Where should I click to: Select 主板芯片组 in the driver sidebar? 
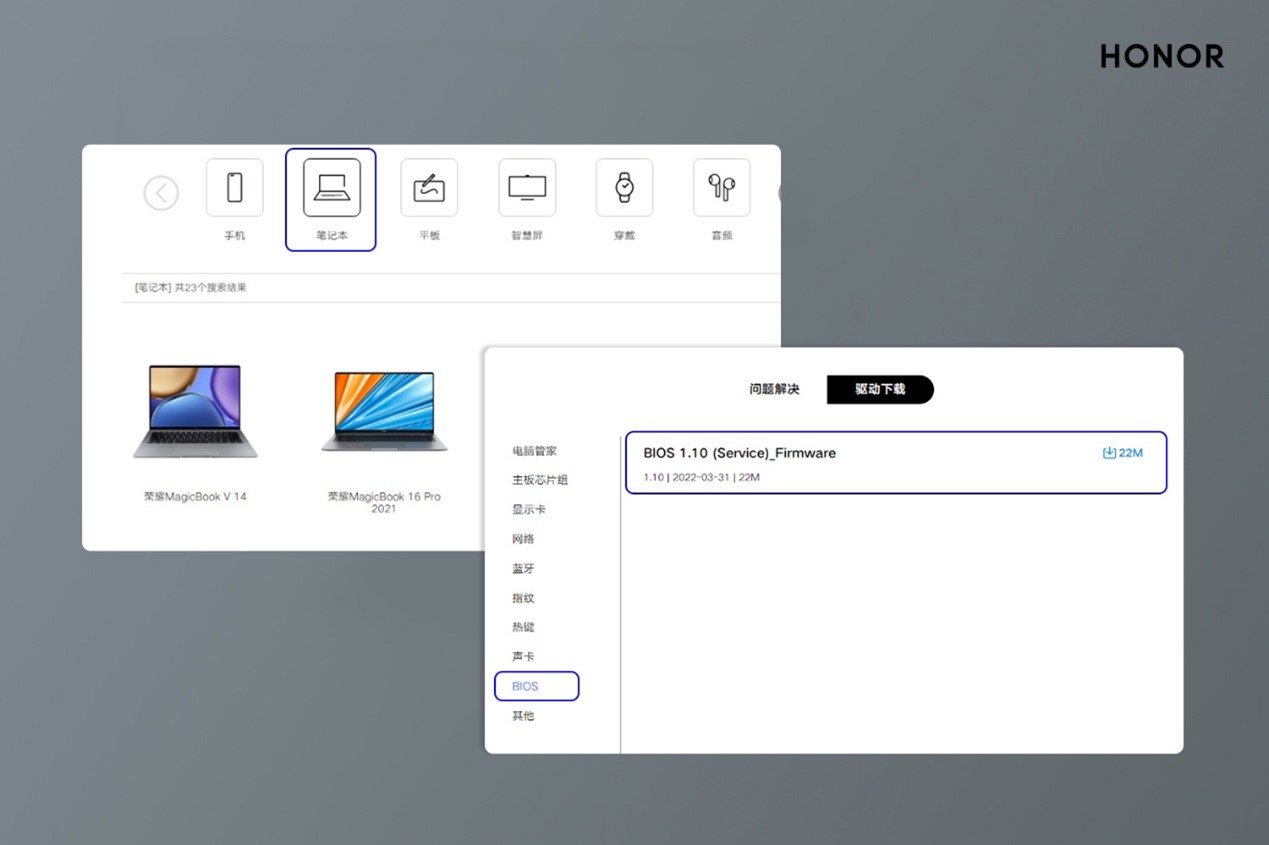[540, 480]
